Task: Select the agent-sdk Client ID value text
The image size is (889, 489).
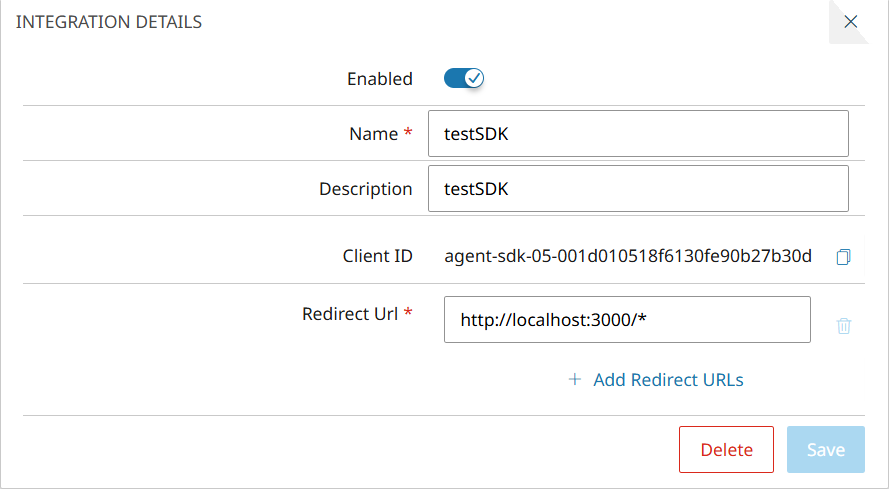Action: click(628, 256)
